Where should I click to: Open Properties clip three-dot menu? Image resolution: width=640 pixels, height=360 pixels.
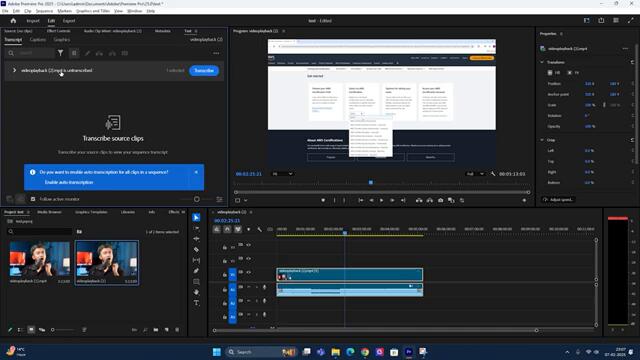(625, 49)
